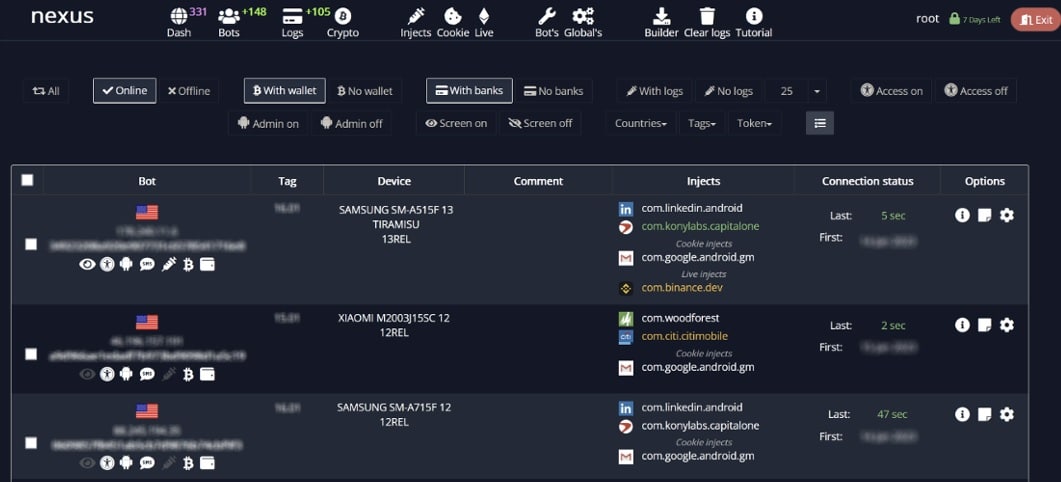Expand the Token dropdown

[x=754, y=123]
